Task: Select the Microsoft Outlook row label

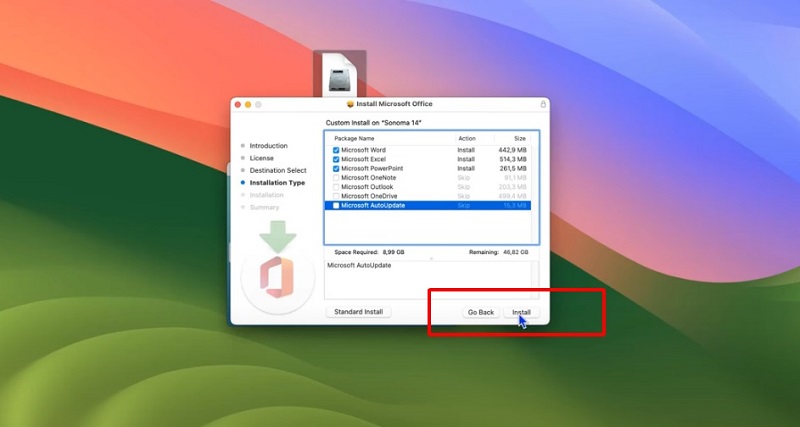Action: pos(367,187)
